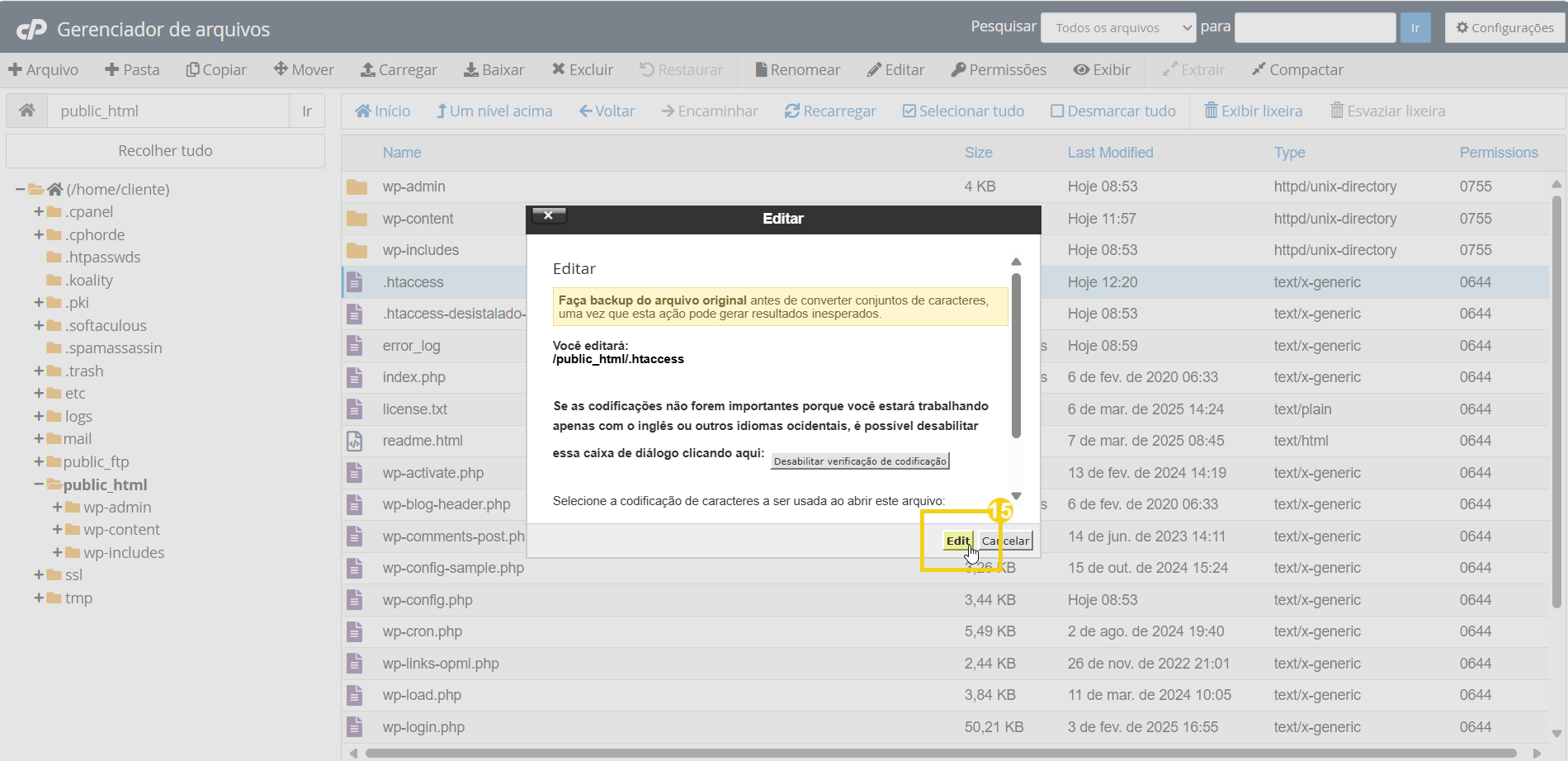This screenshot has width=1568, height=761.
Task: Sort files by Name column
Action: [402, 153]
